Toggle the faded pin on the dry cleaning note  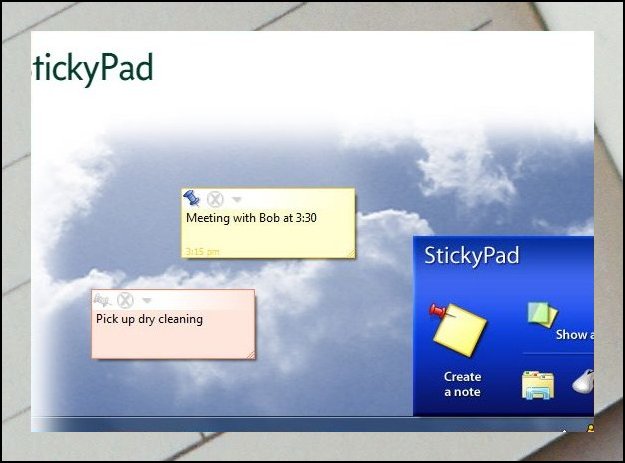point(102,300)
